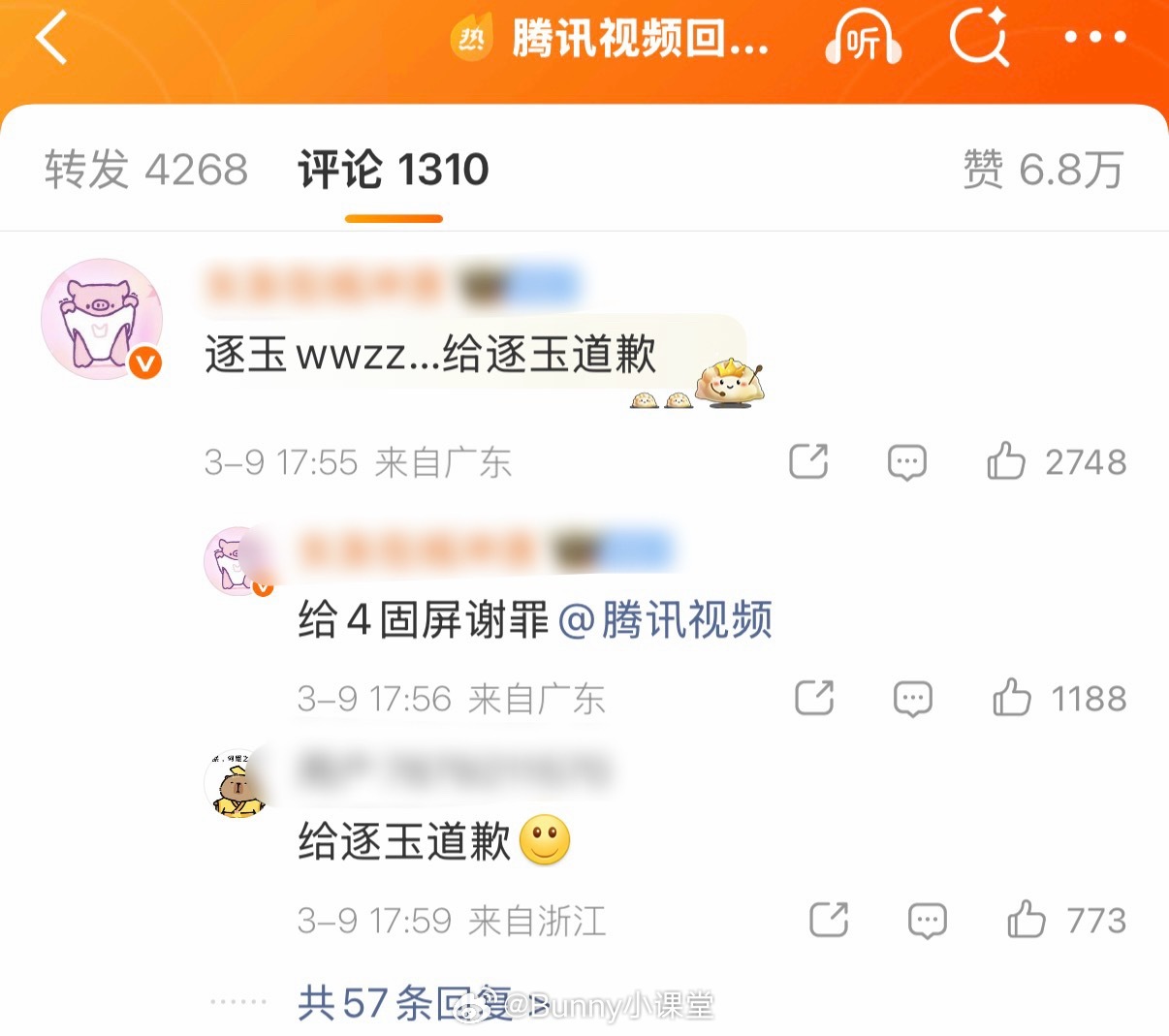Reply to the 17:55 comment
Viewport: 1169px width, 1036px height.
907,462
